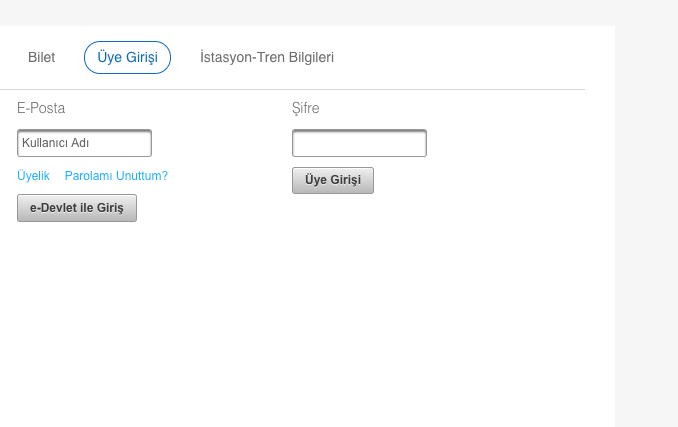This screenshot has height=427, width=678.
Task: Recover password via forgotten password link
Action: coord(116,176)
